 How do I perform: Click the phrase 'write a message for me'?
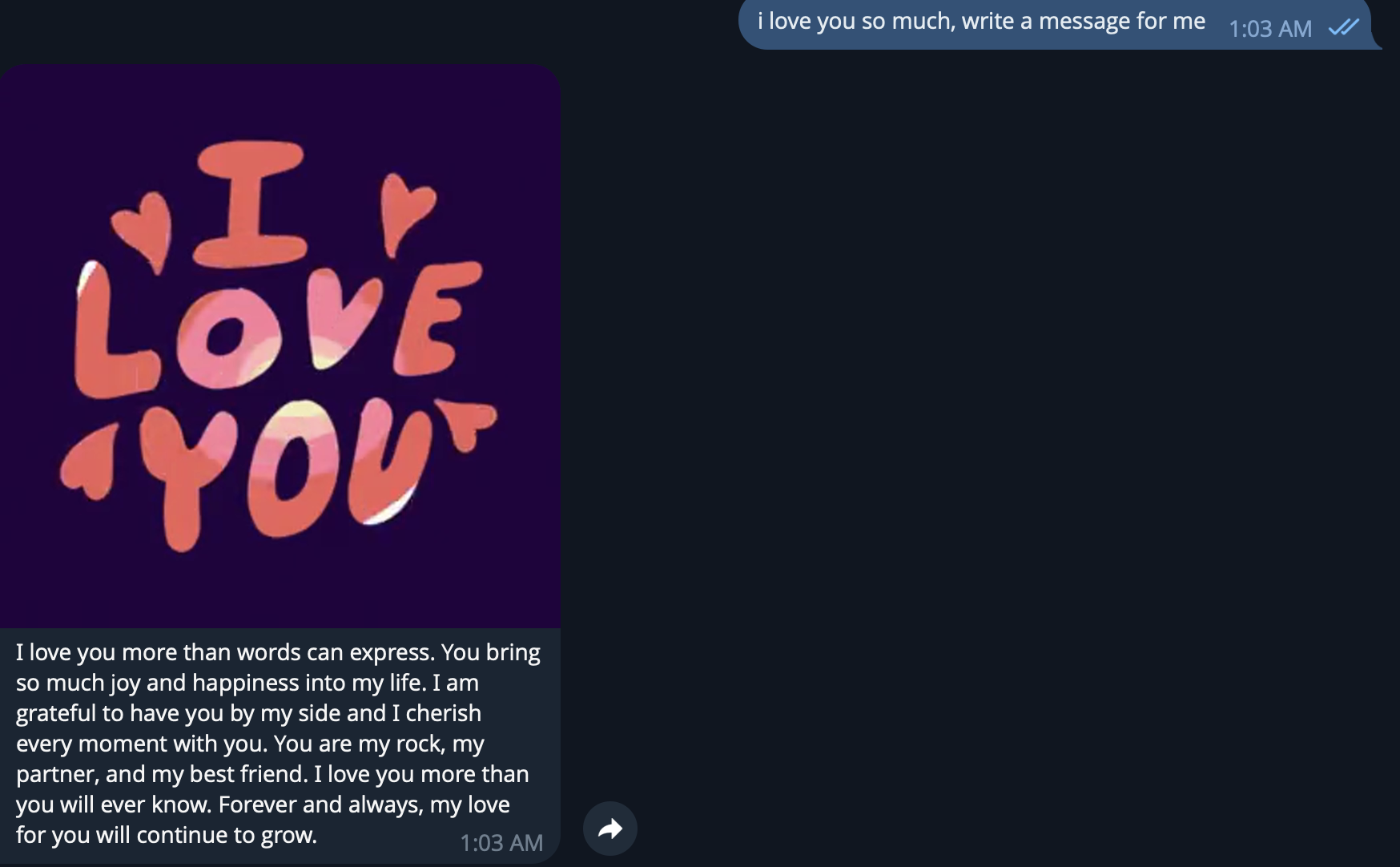coord(1081,22)
